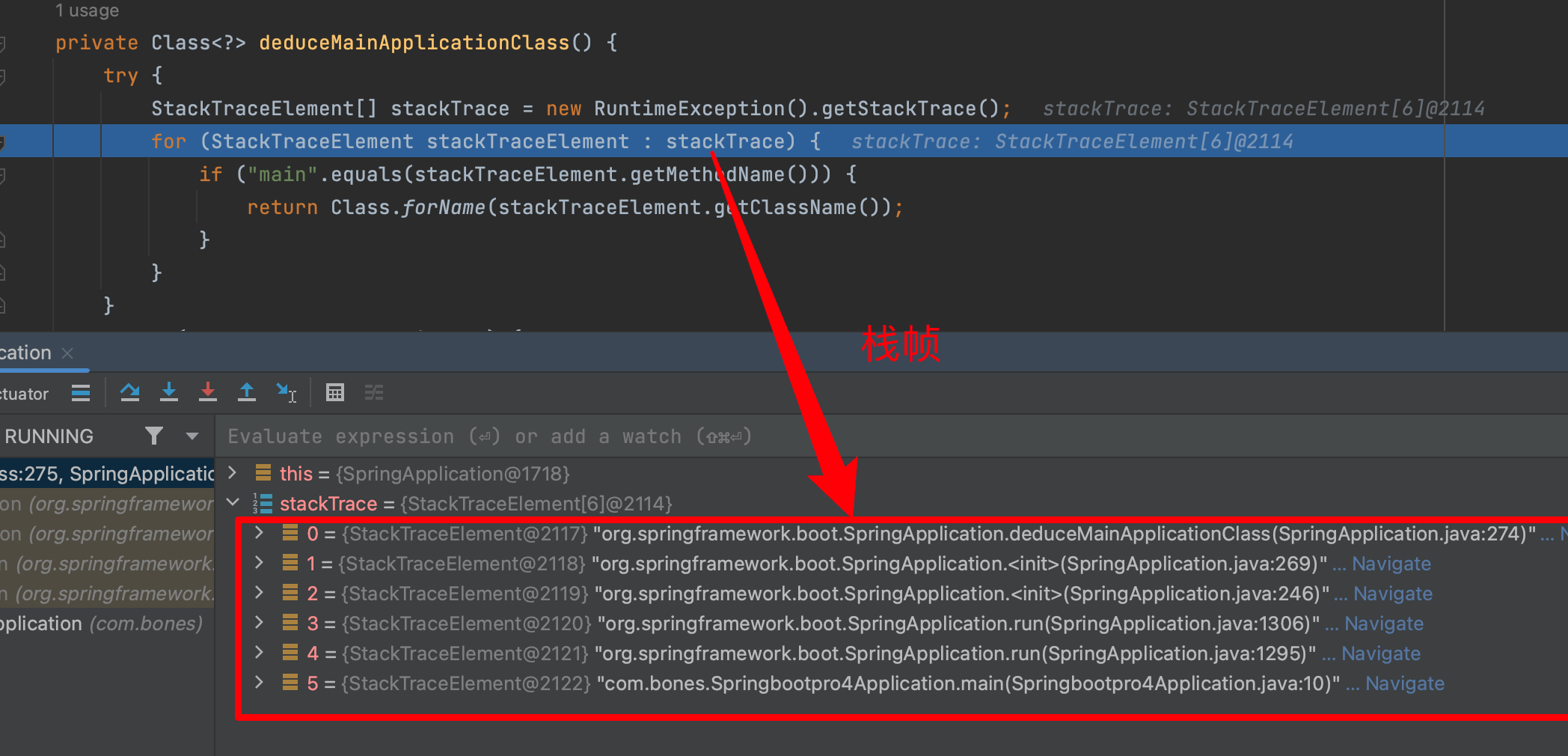Select the frame at line 275 SpringApplication
This screenshot has width=1568, height=756.
(x=107, y=474)
